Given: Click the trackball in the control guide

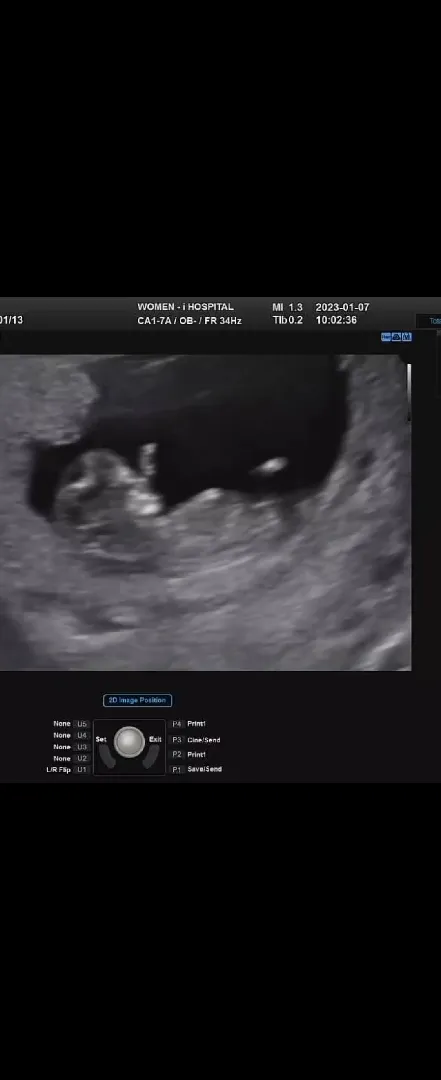Looking at the screenshot, I should 129,742.
